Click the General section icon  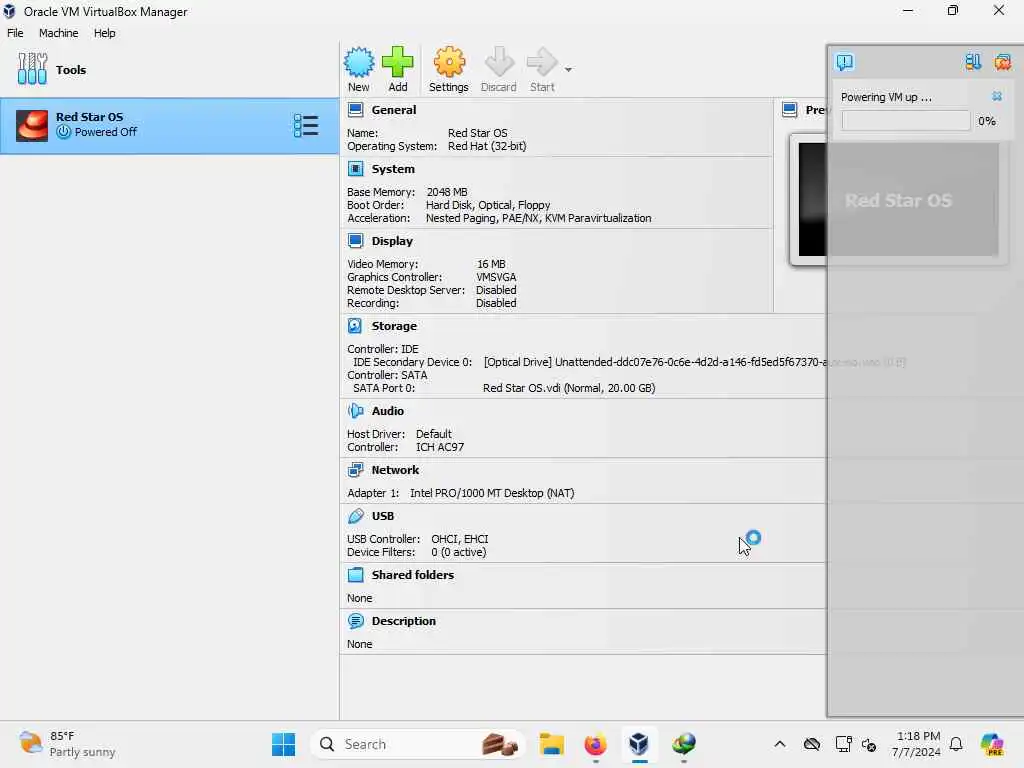click(x=355, y=110)
